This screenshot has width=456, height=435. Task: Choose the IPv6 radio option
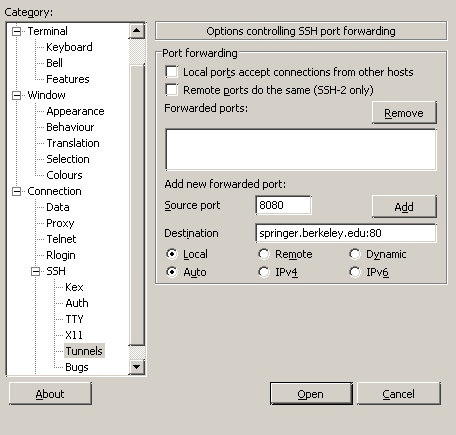pos(355,272)
